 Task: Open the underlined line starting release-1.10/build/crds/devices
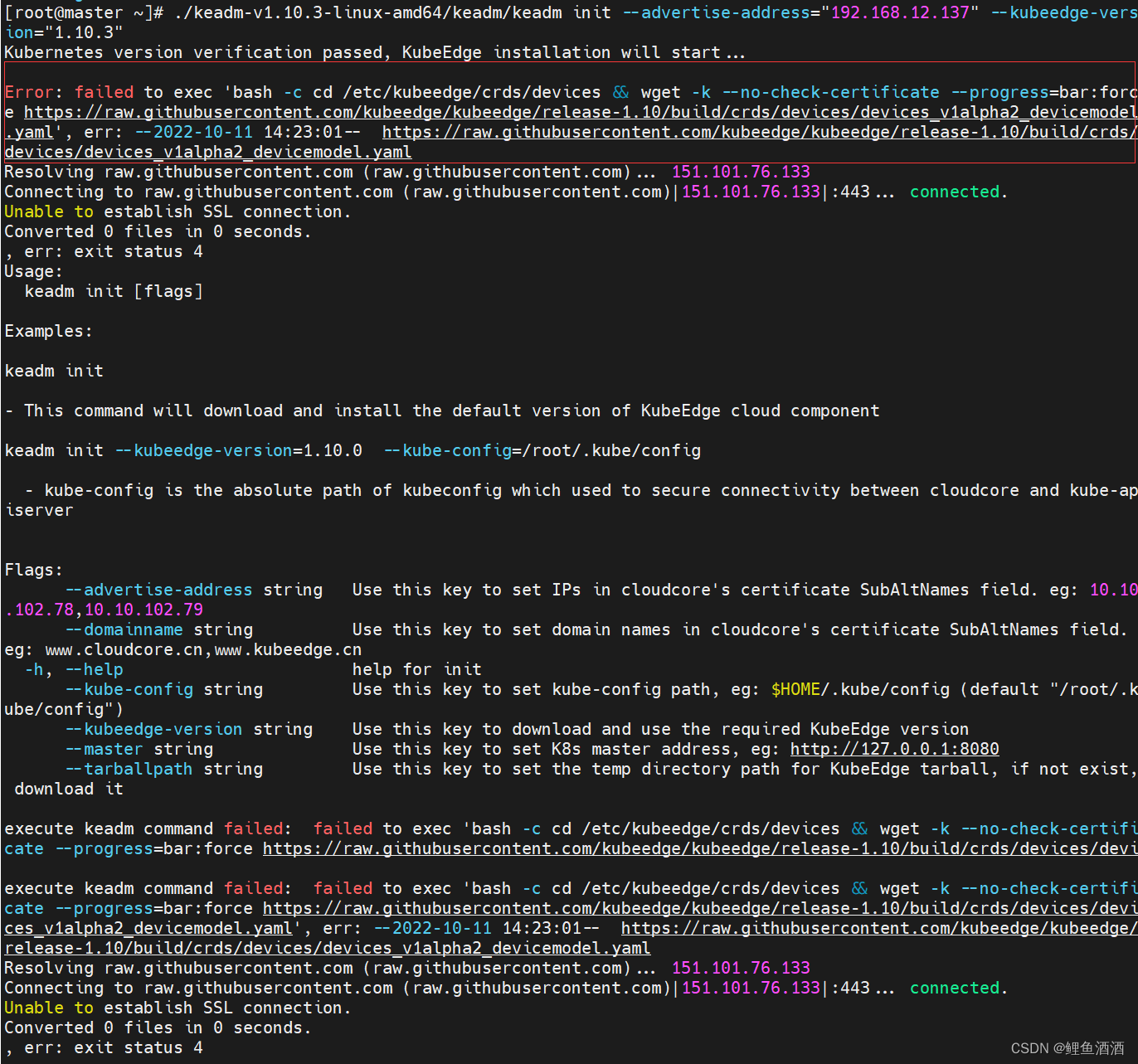[x=328, y=948]
